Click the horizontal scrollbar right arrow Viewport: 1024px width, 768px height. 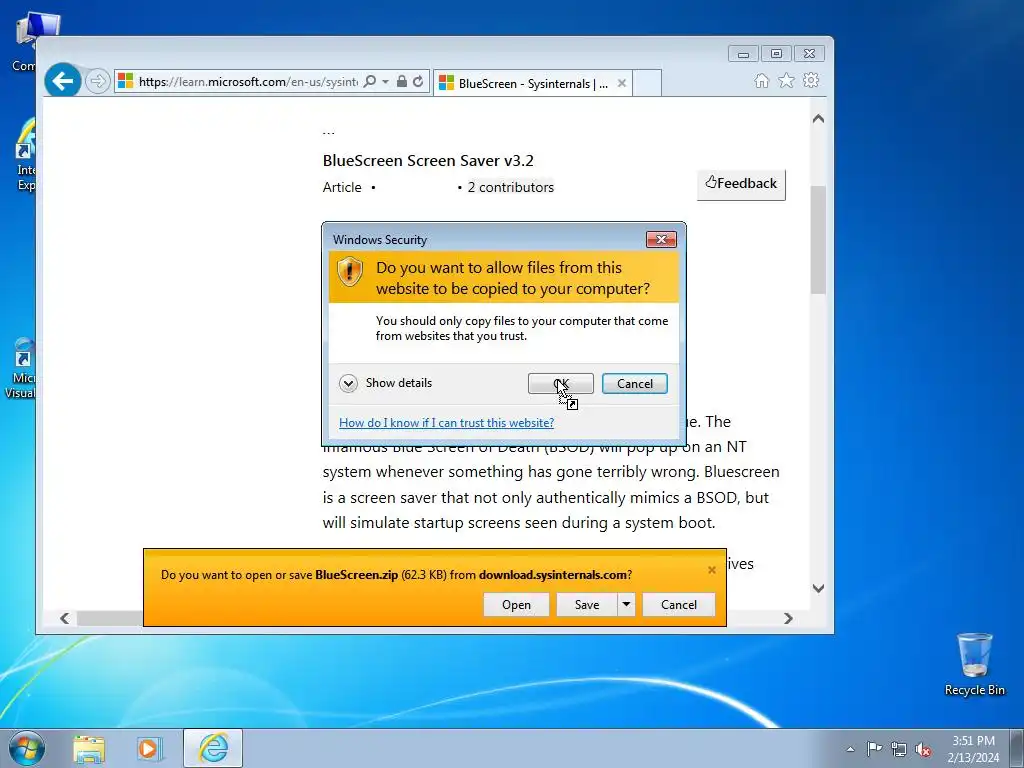pyautogui.click(x=788, y=618)
